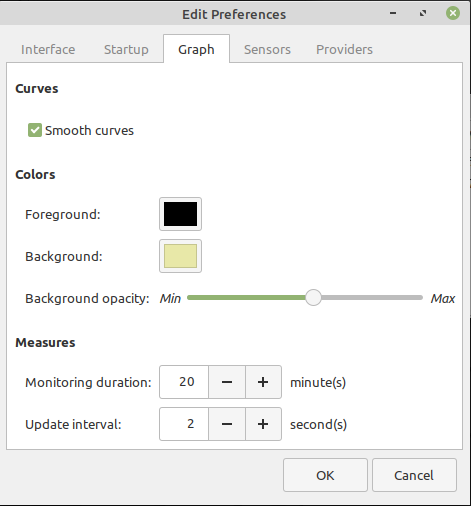Screen dimensions: 471x506
Task: Click Cancel to discard changes
Action: tap(414, 475)
